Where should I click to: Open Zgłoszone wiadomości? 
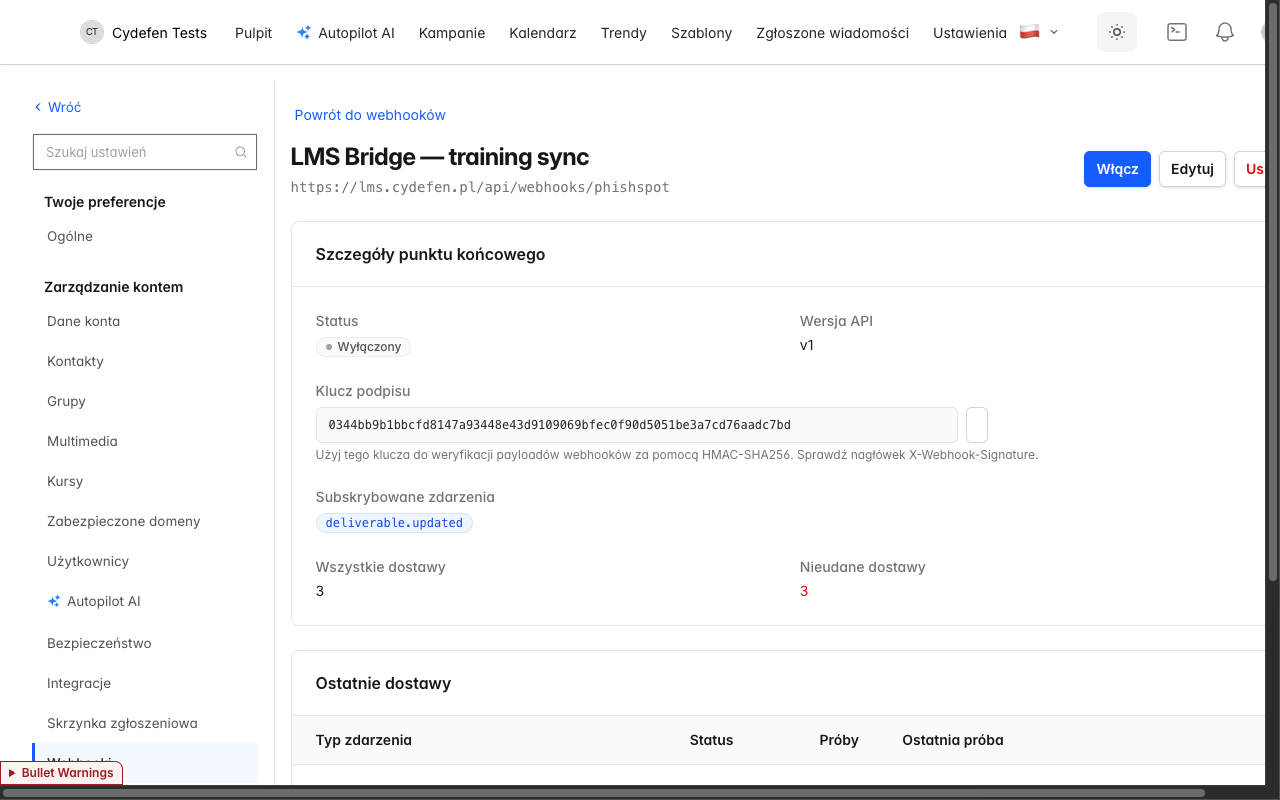[x=833, y=33]
